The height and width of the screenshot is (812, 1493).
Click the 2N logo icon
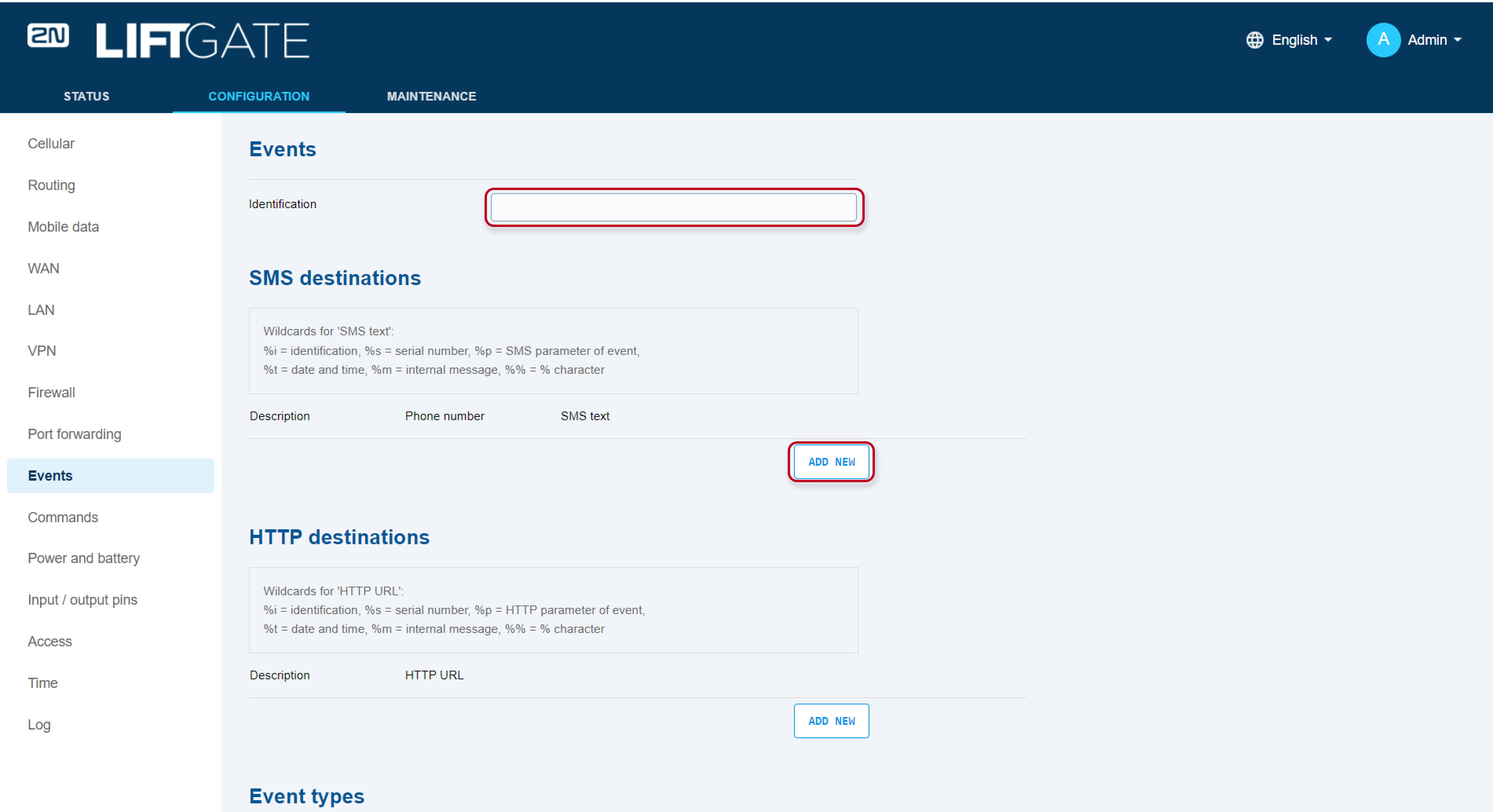(x=48, y=35)
